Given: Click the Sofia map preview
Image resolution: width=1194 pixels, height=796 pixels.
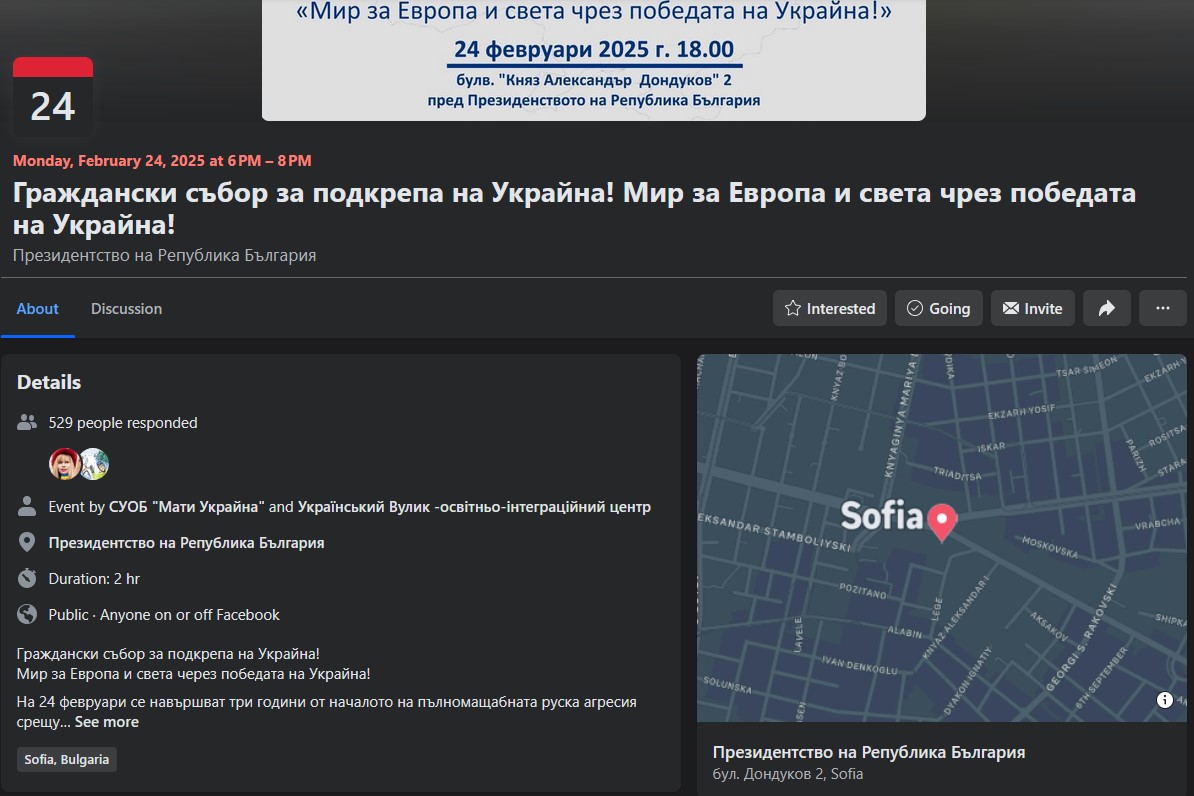Looking at the screenshot, I should [942, 538].
